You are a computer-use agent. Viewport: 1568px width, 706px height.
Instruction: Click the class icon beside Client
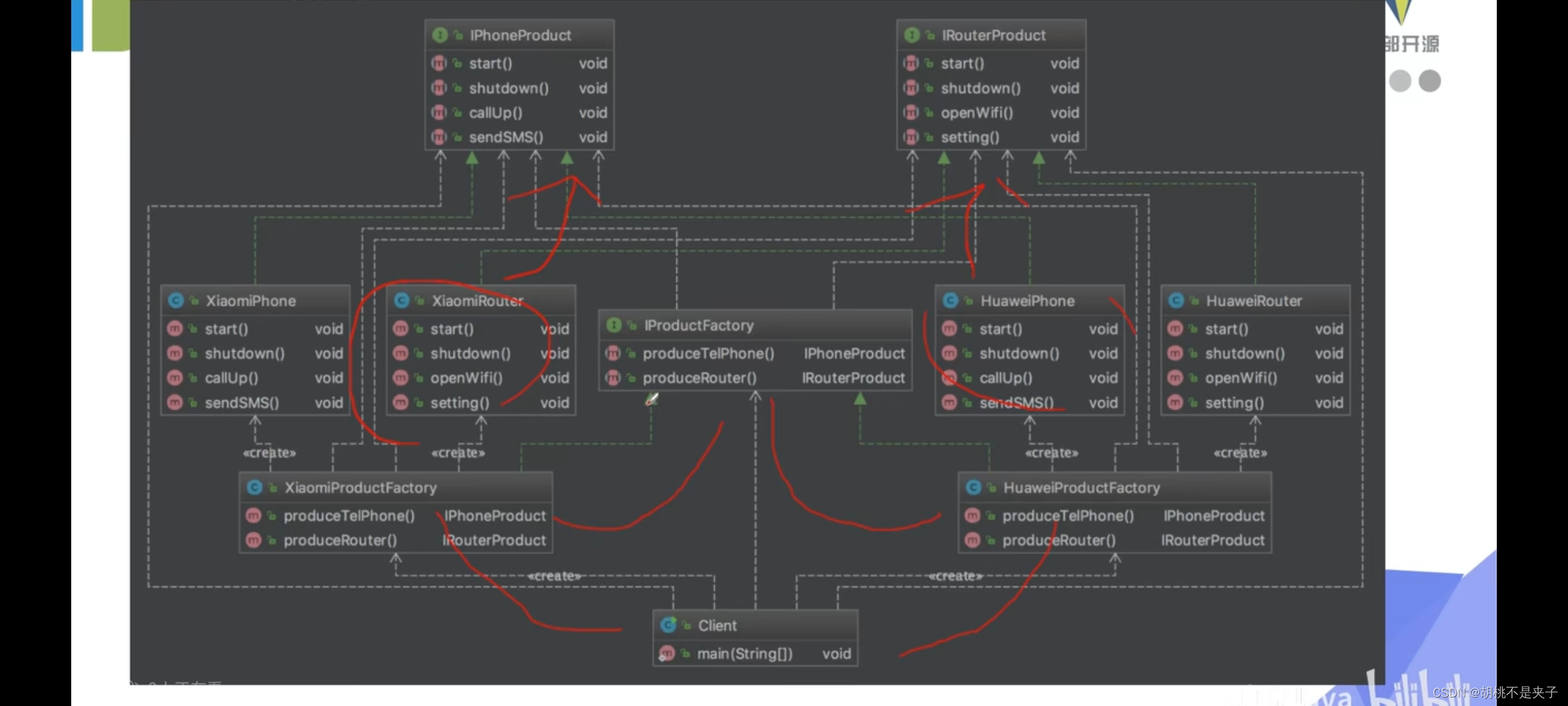click(668, 626)
